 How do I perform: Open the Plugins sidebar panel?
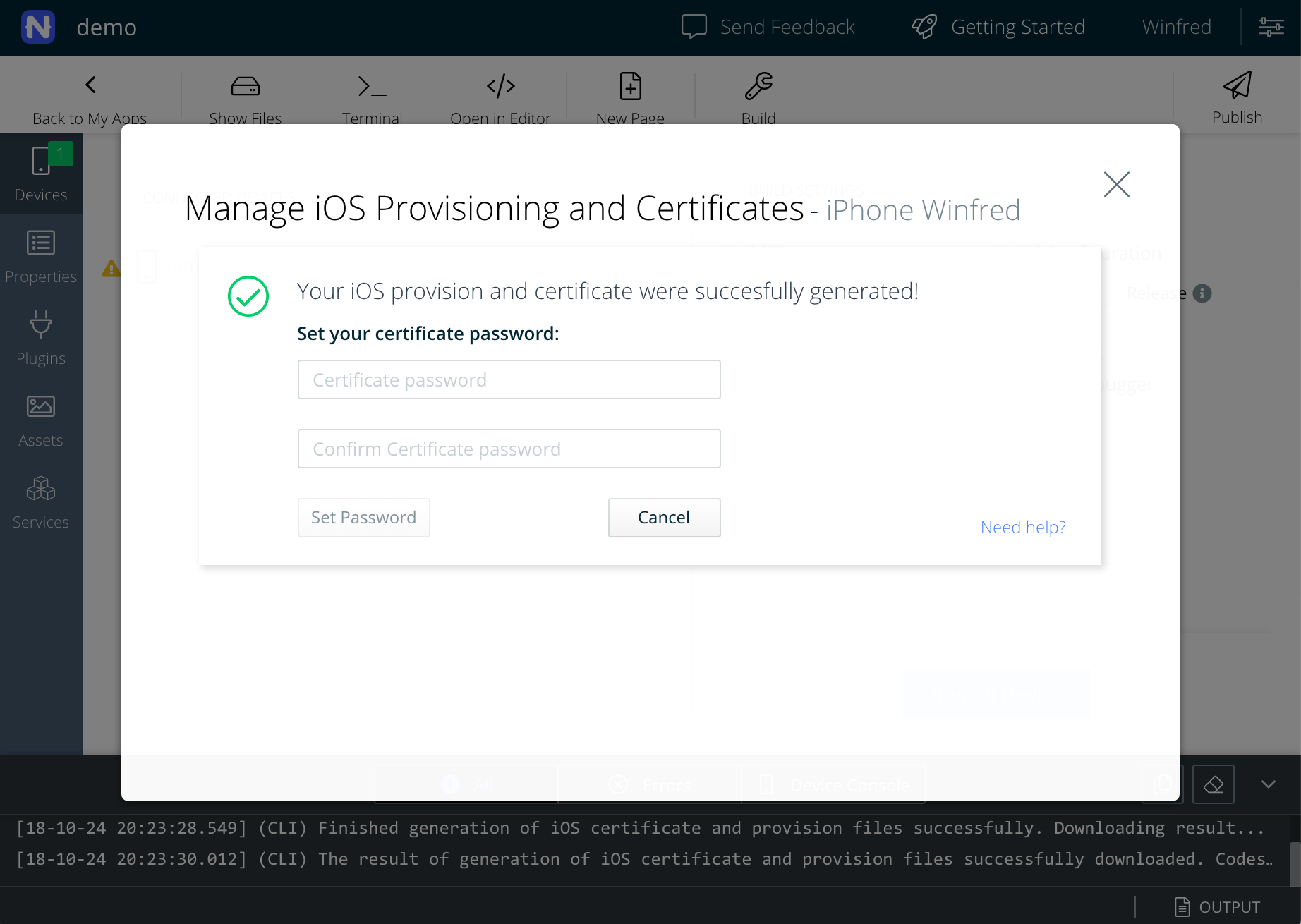41,338
